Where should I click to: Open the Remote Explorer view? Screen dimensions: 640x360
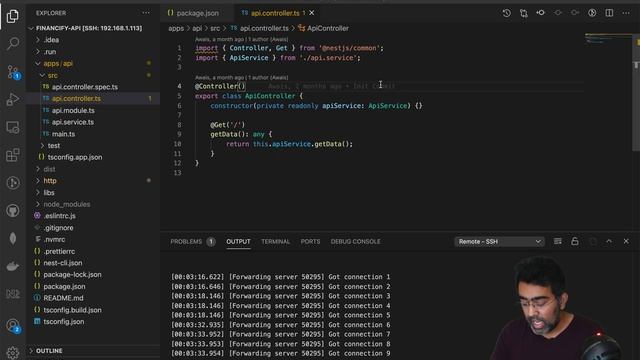click(13, 127)
